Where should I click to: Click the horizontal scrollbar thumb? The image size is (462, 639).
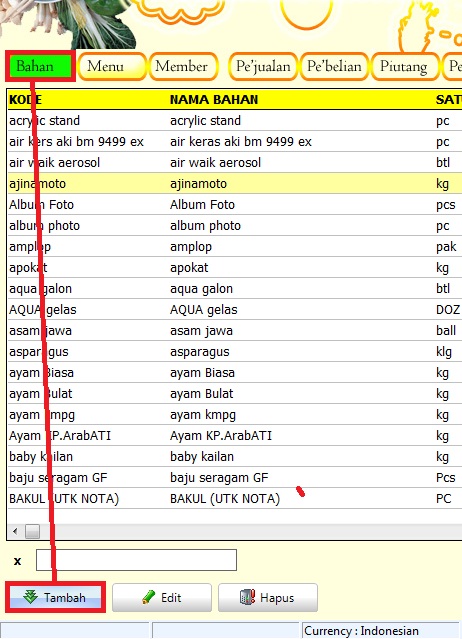[32, 531]
